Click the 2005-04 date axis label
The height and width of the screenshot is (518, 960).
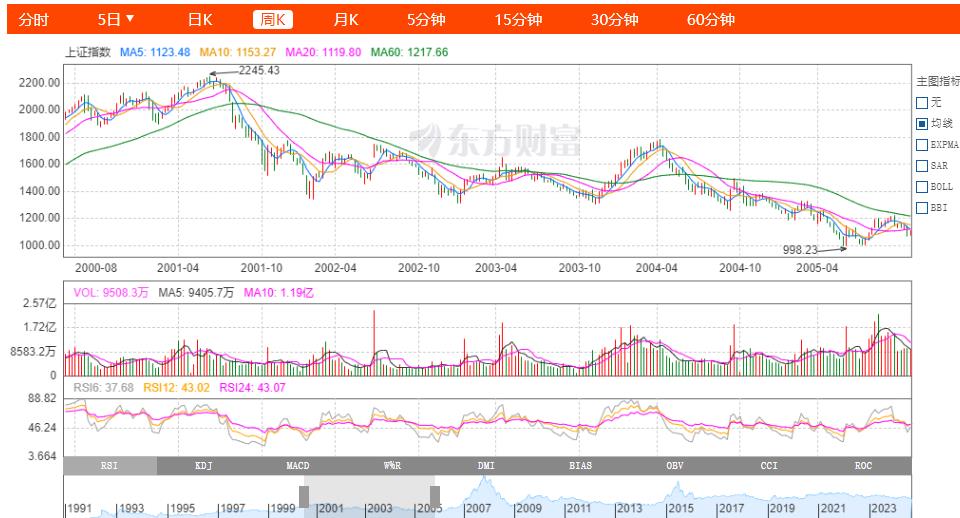[x=817, y=268]
